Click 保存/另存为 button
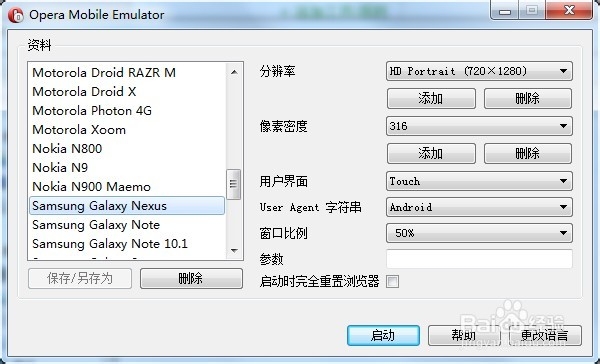The height and width of the screenshot is (364, 600). pyautogui.click(x=80, y=279)
